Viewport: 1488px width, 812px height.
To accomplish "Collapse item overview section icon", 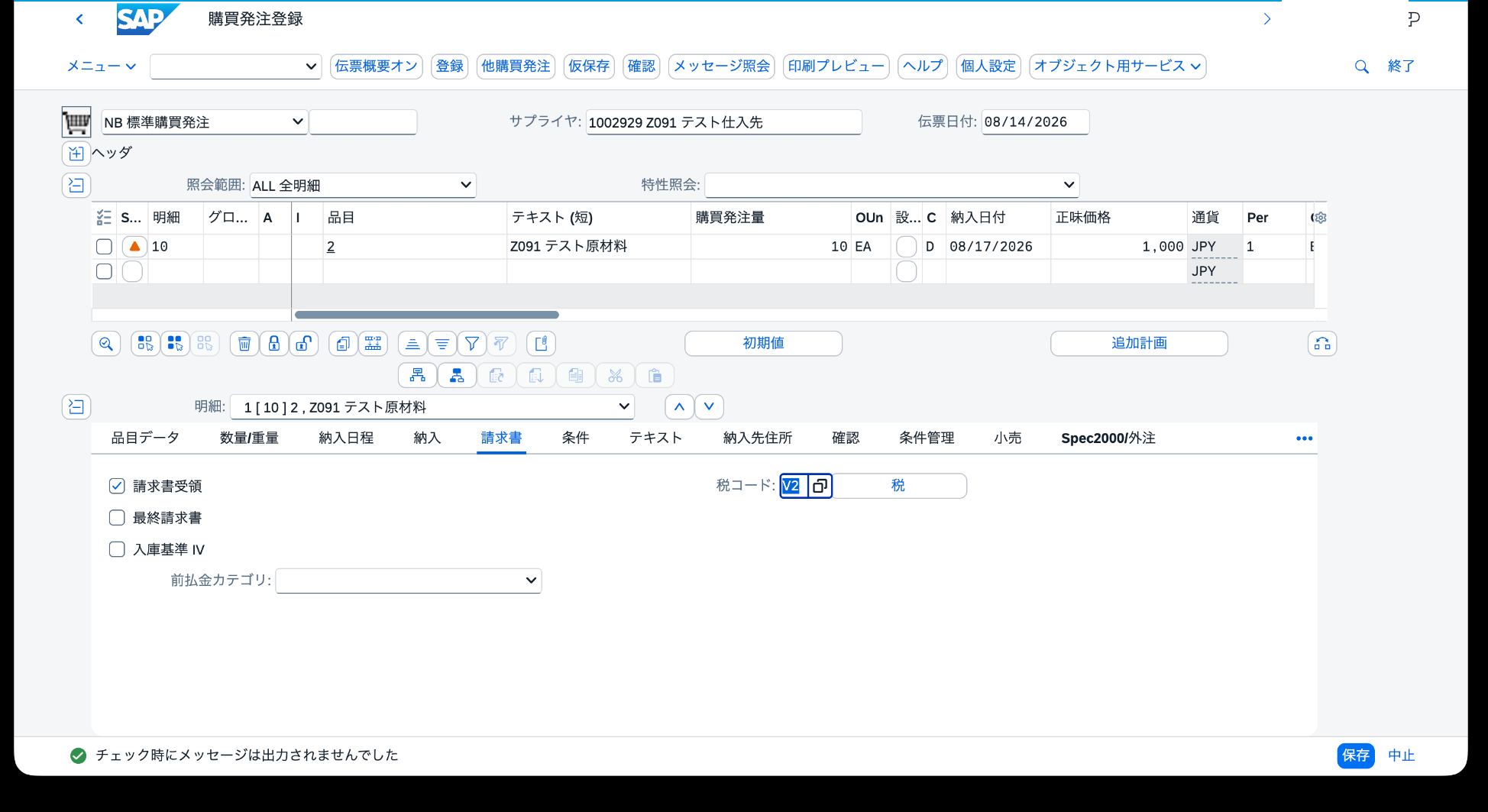I will click(76, 185).
